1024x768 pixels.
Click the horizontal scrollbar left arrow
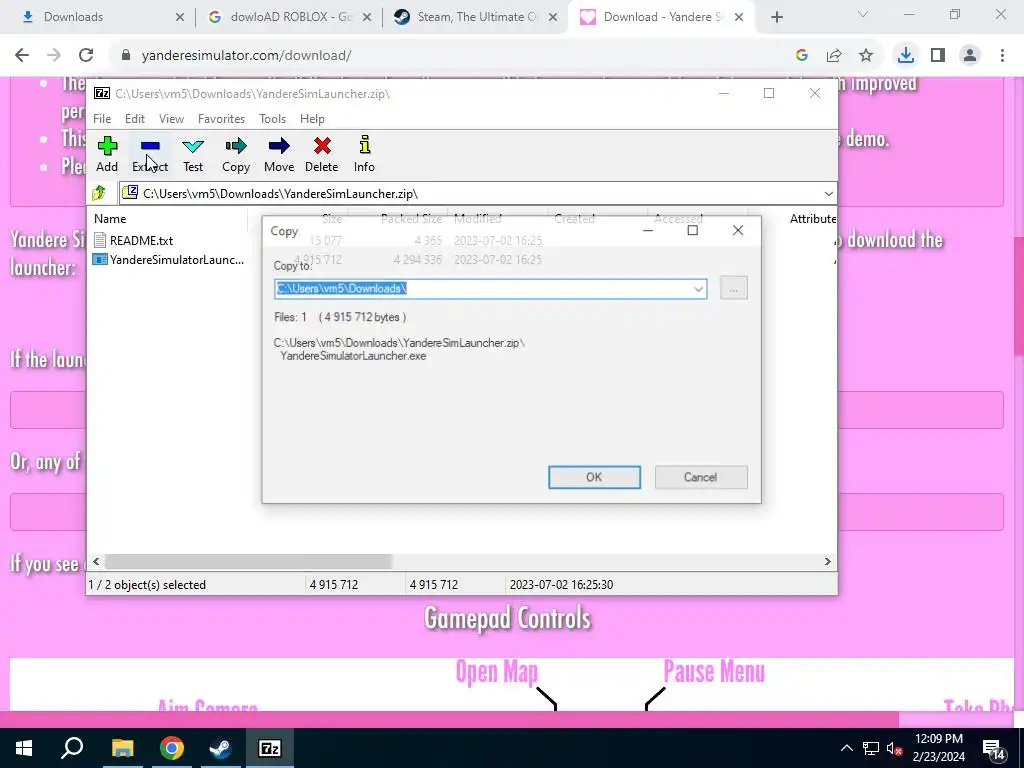click(96, 561)
